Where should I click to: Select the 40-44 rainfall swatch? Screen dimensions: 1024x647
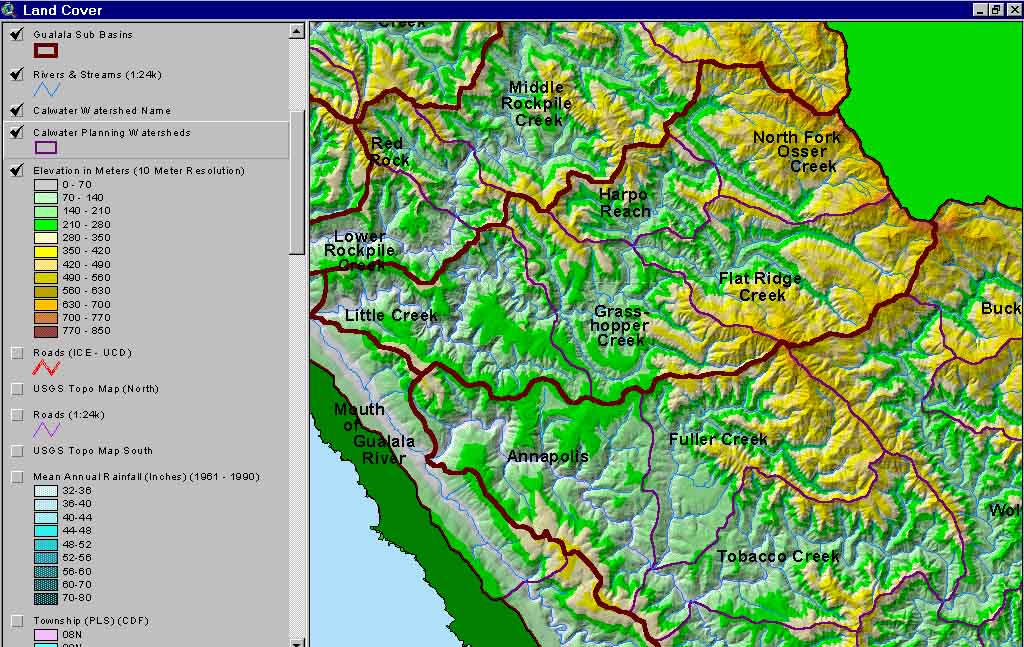click(x=46, y=518)
